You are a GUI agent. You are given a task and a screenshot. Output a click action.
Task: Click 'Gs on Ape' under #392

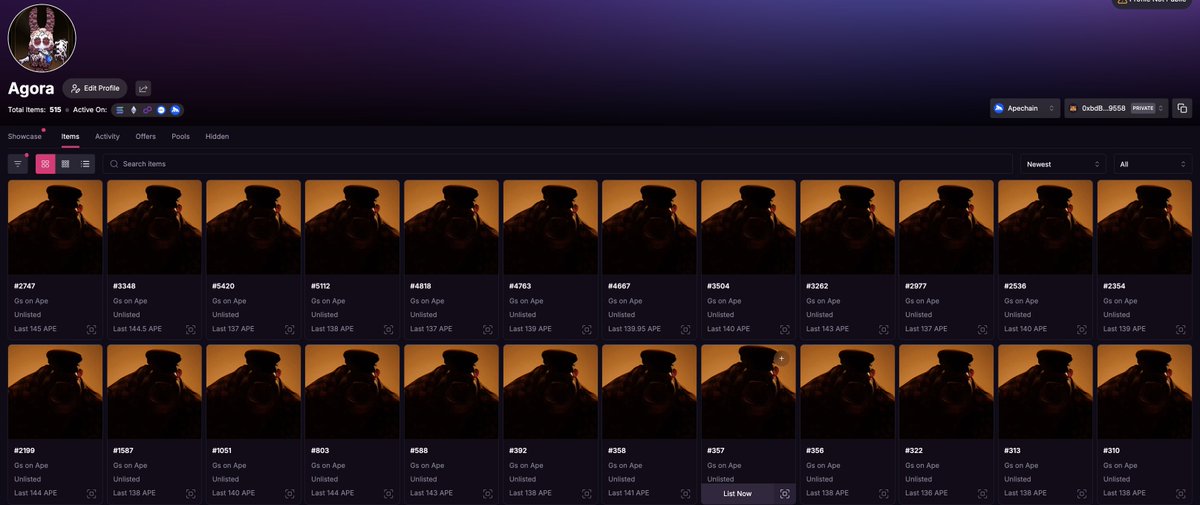pos(526,465)
